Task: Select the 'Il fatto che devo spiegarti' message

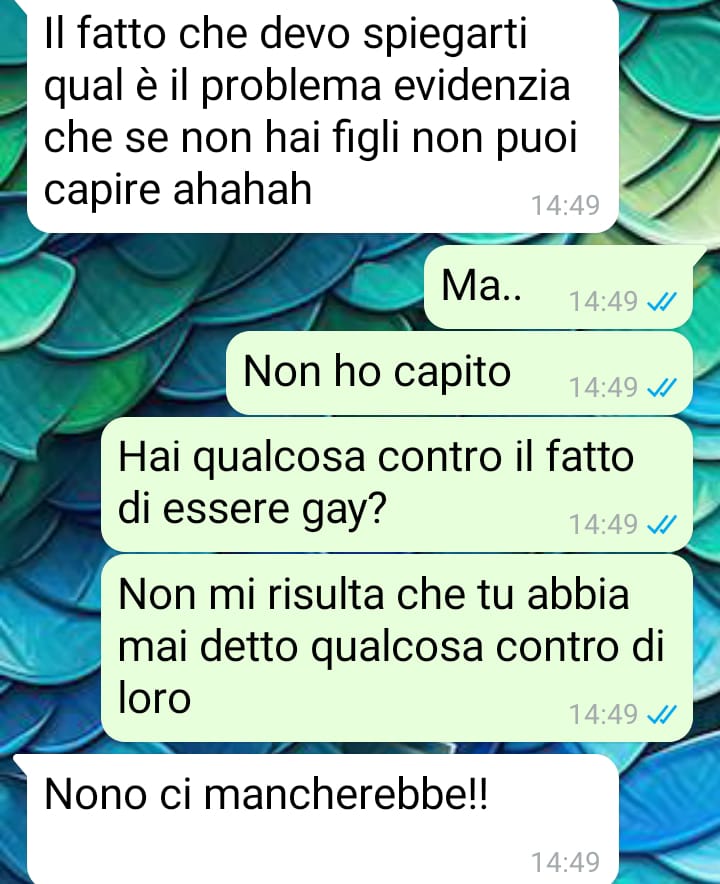Action: [x=323, y=116]
